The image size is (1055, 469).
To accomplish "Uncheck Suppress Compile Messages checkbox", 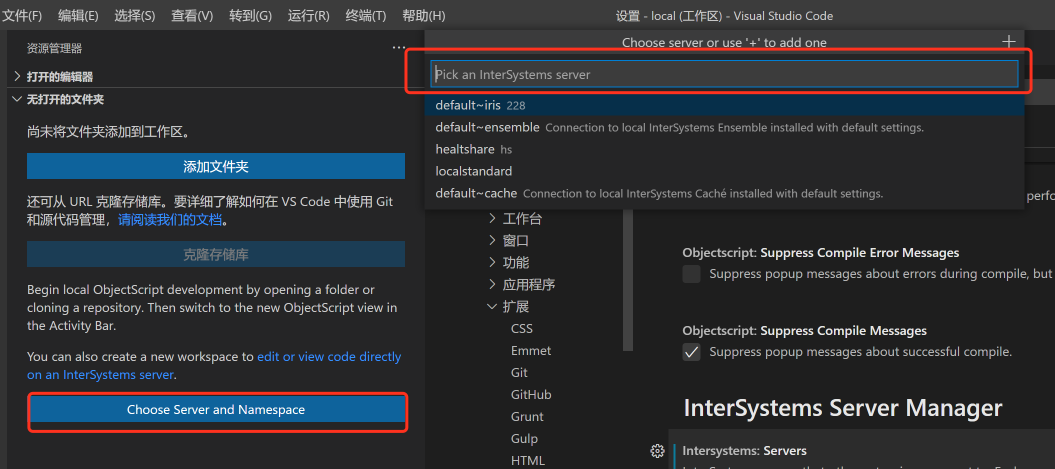I will (691, 352).
